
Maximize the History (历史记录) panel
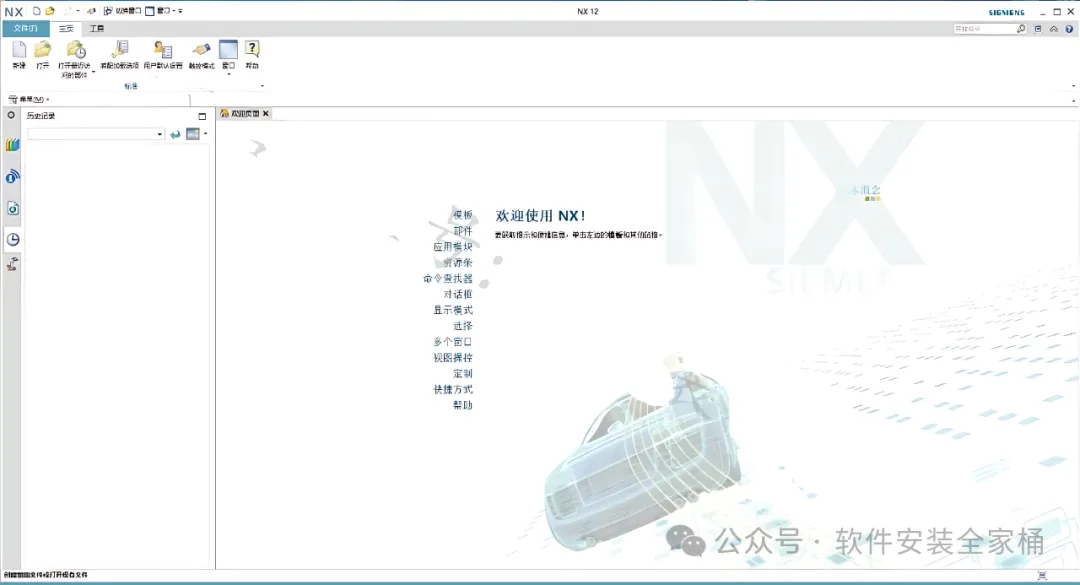tap(202, 116)
